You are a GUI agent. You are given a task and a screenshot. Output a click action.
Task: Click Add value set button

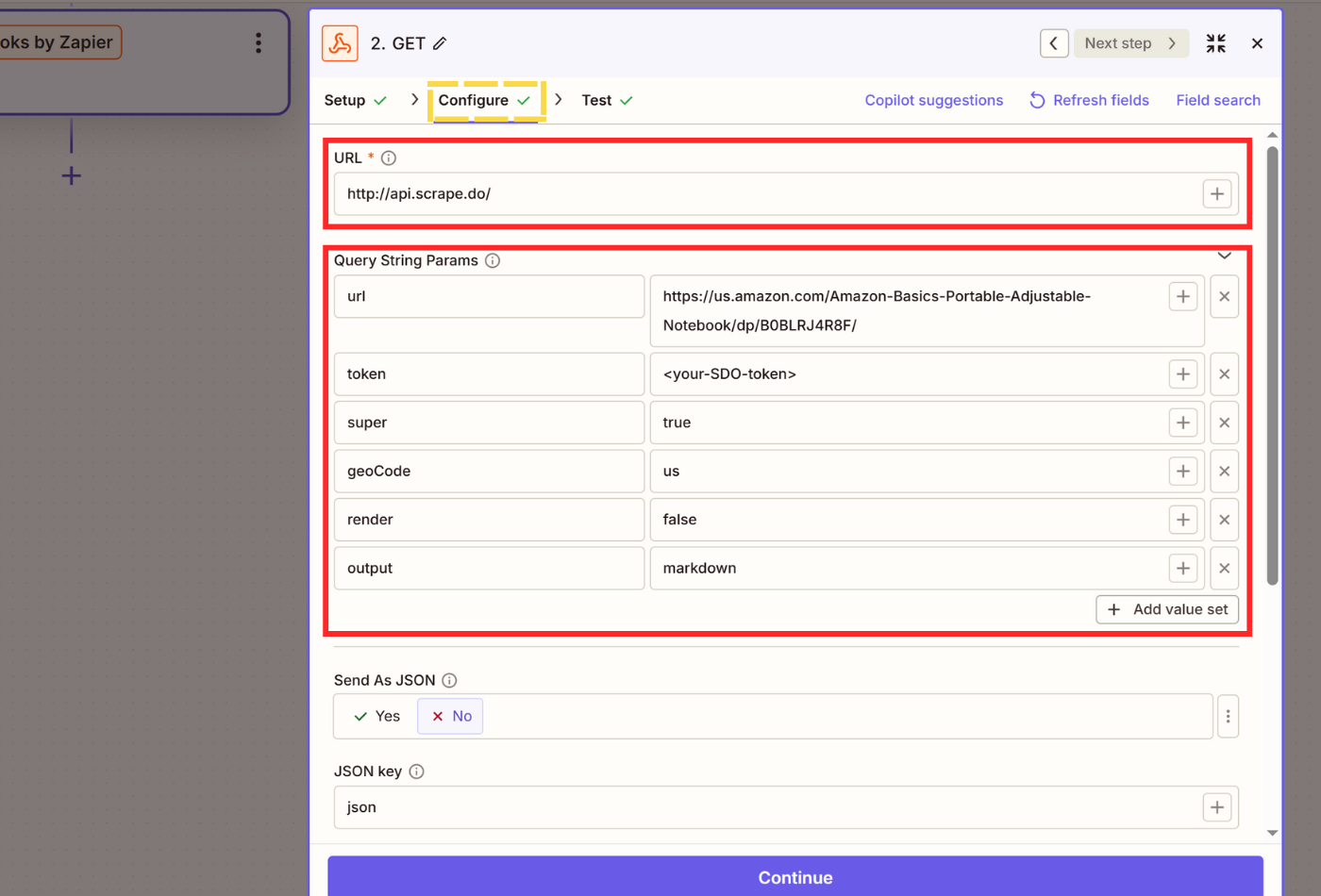click(1167, 609)
